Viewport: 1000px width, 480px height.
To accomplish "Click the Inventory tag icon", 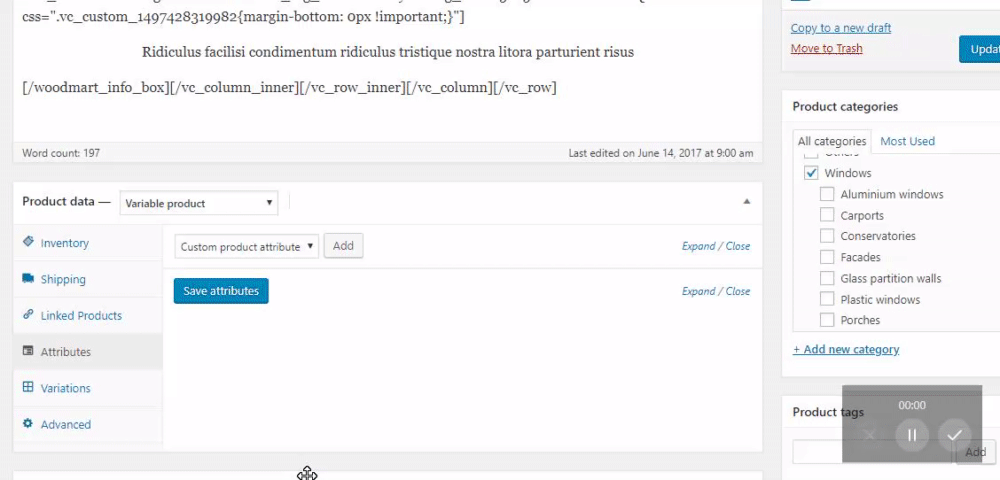I will coord(28,243).
